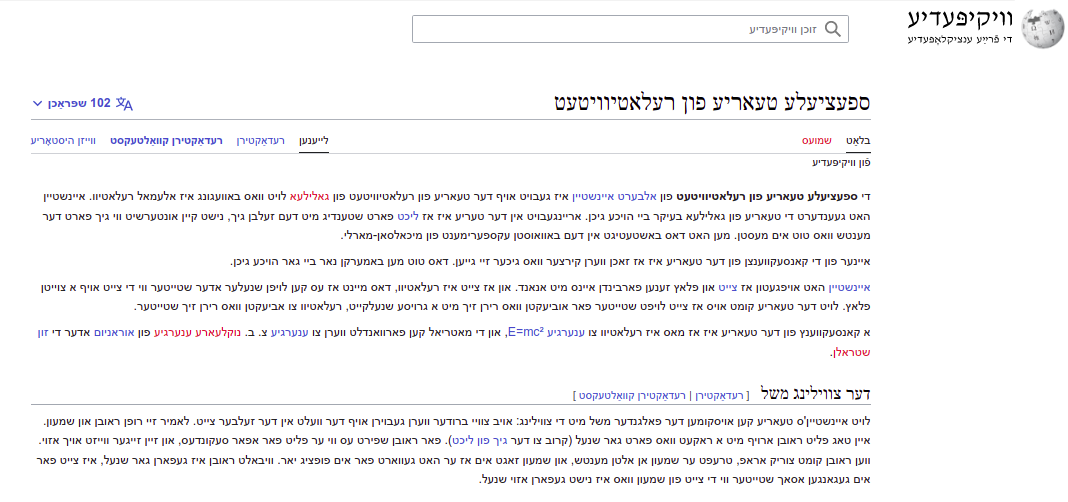Click section רעדאקטירן link beside דער צווילינג משל

pos(719,394)
